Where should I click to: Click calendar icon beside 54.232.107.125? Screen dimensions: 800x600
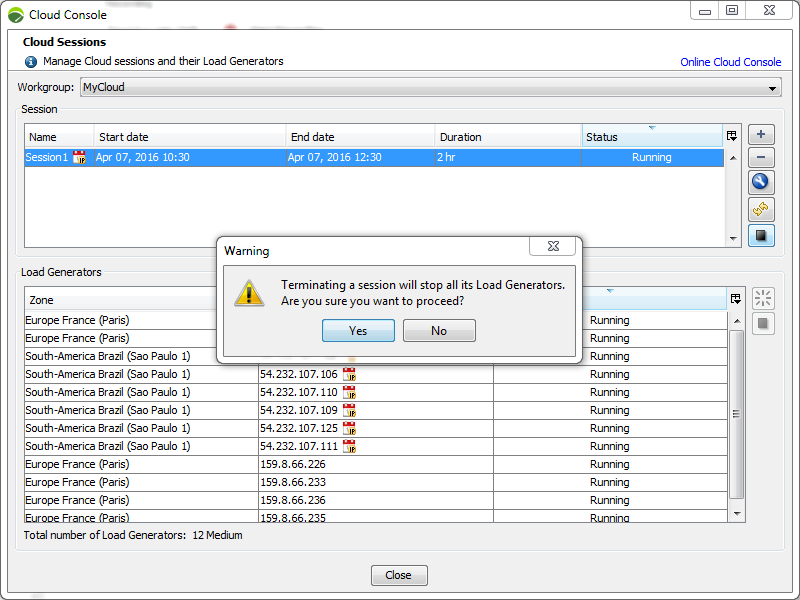(349, 429)
